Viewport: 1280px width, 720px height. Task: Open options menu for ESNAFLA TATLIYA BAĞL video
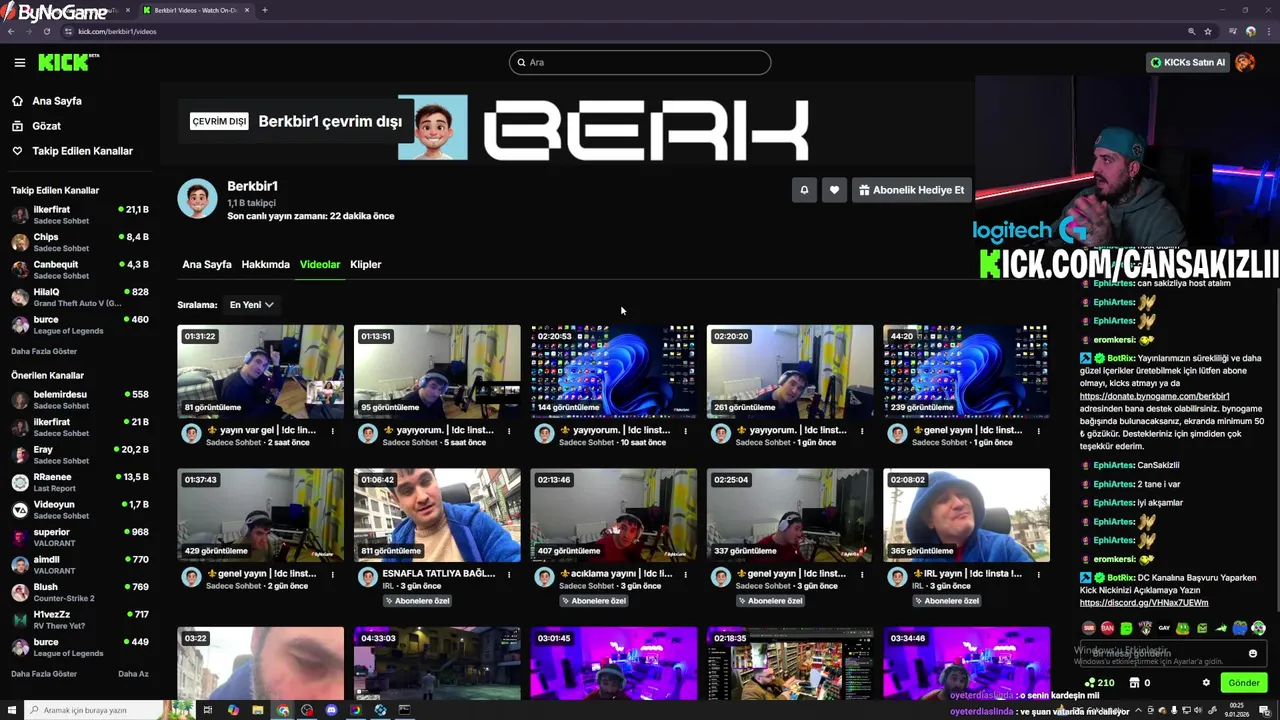(x=509, y=575)
